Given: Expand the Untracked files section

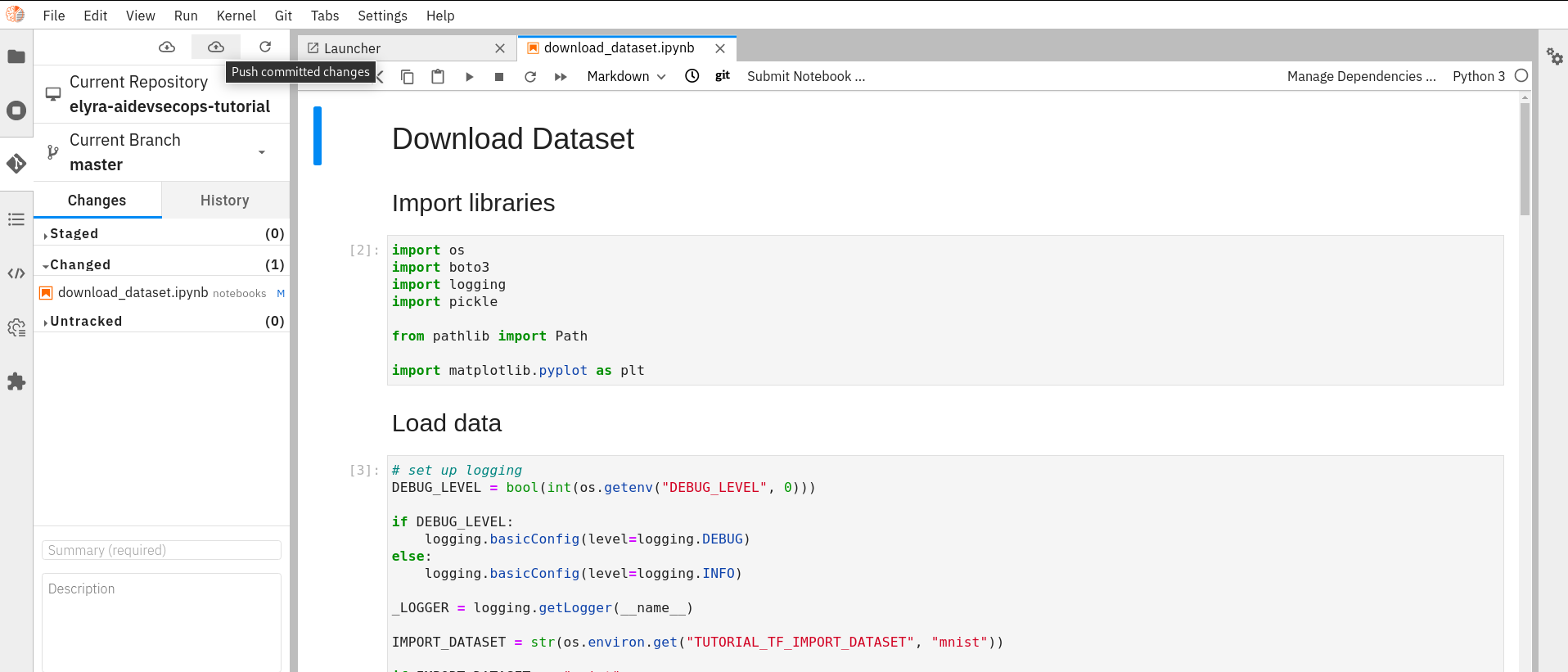Looking at the screenshot, I should pyautogui.click(x=162, y=321).
